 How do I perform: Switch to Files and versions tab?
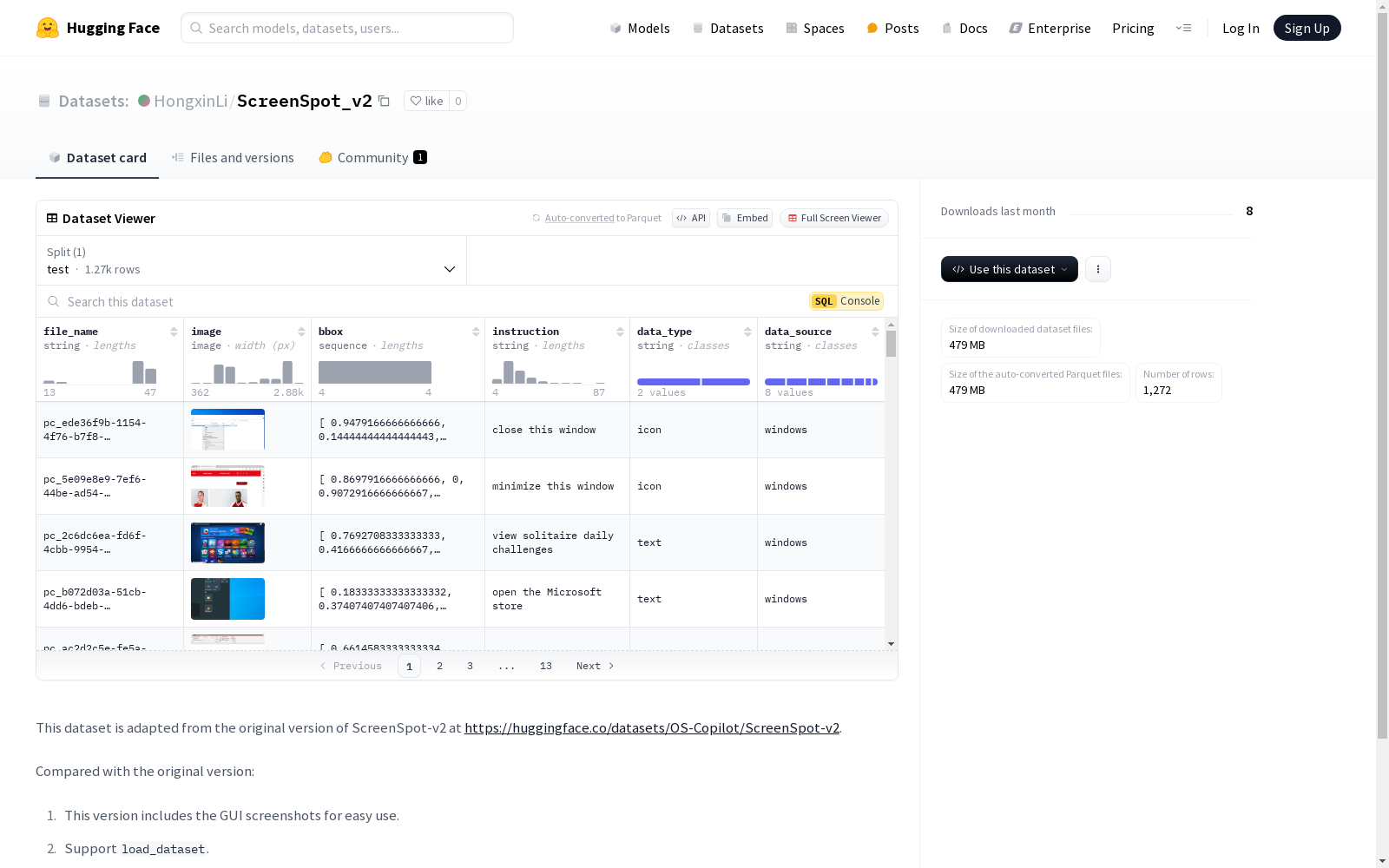[233, 157]
